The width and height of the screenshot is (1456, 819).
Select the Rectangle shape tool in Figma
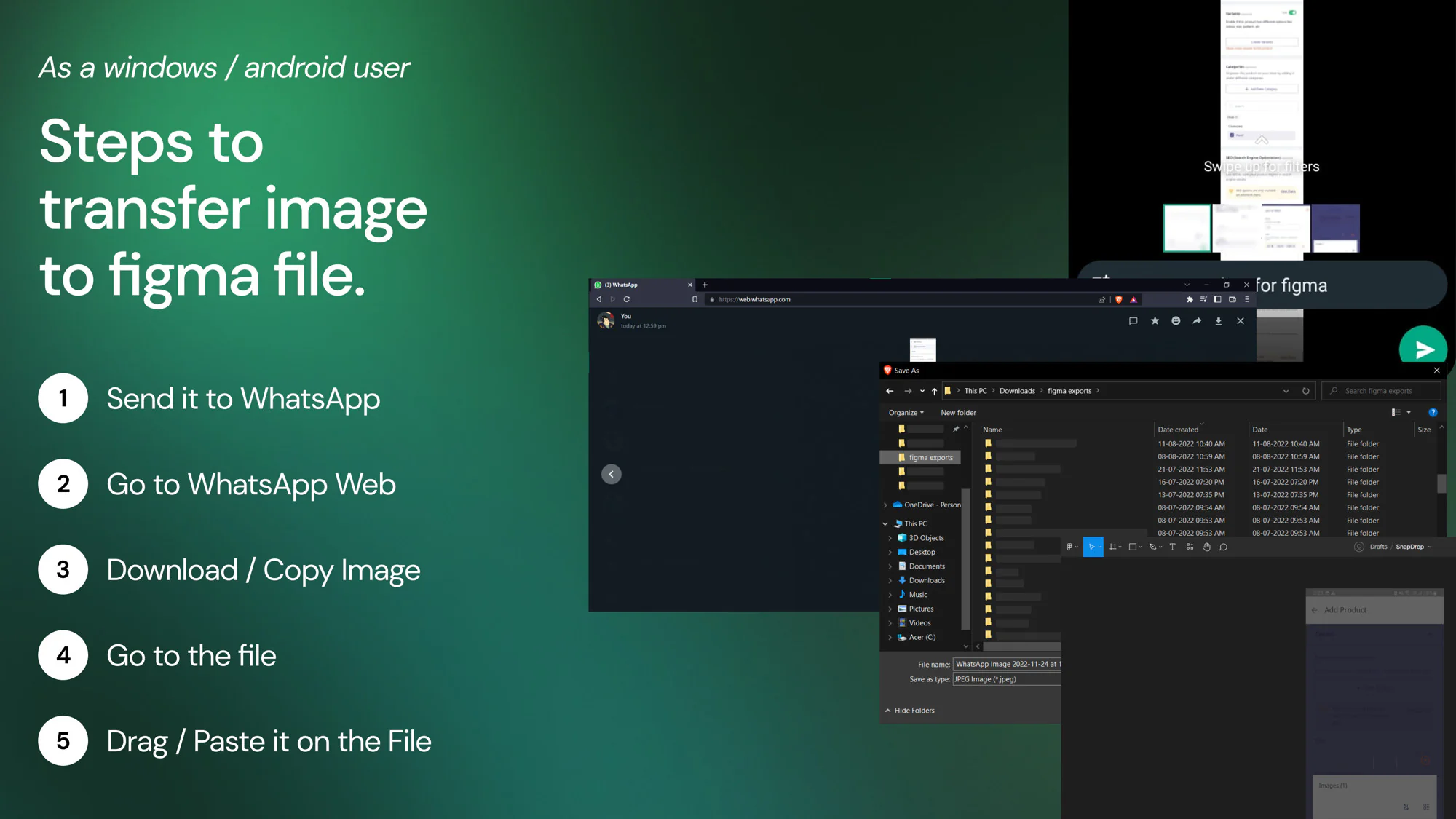(1134, 547)
